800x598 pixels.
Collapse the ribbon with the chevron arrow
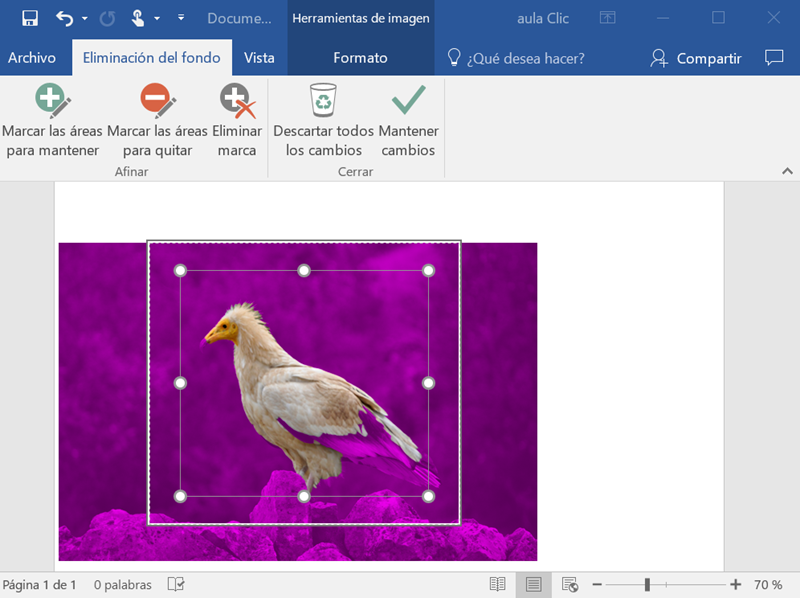click(788, 171)
